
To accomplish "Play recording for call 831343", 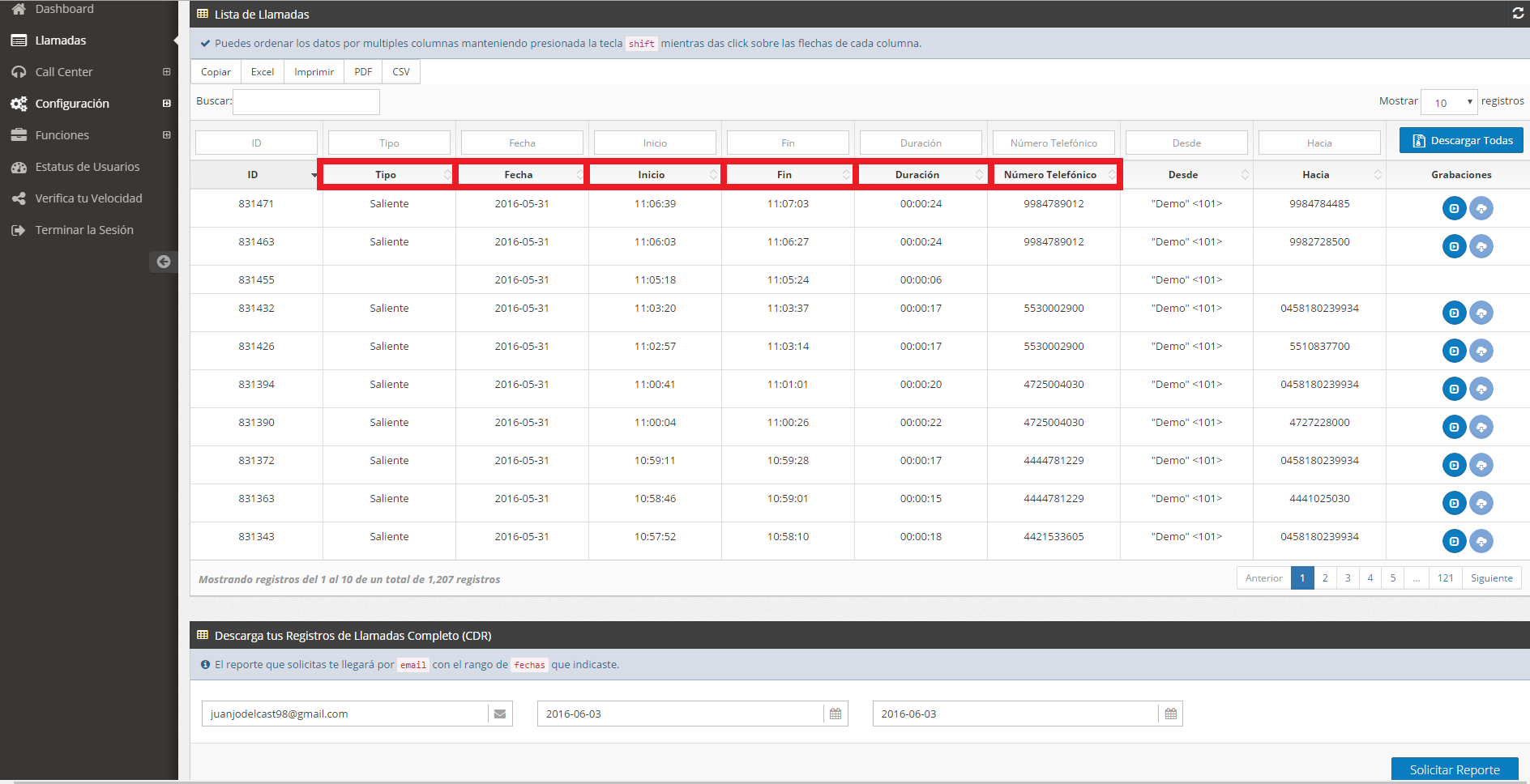I will [1455, 541].
